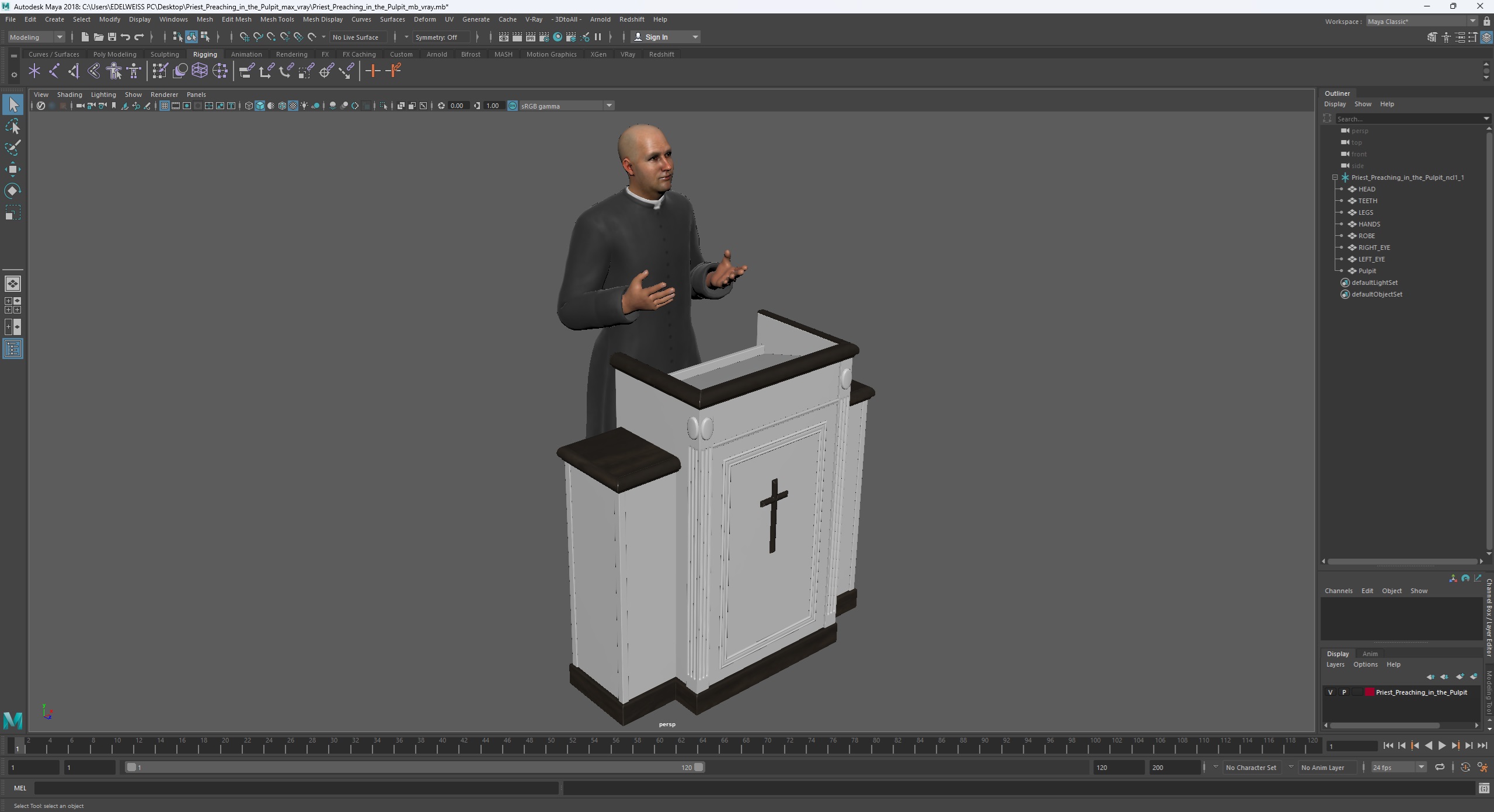The image size is (1494, 812).
Task: Toggle V visibility of Priest_Preaching_in_the_Pulpit layer
Action: (1330, 692)
